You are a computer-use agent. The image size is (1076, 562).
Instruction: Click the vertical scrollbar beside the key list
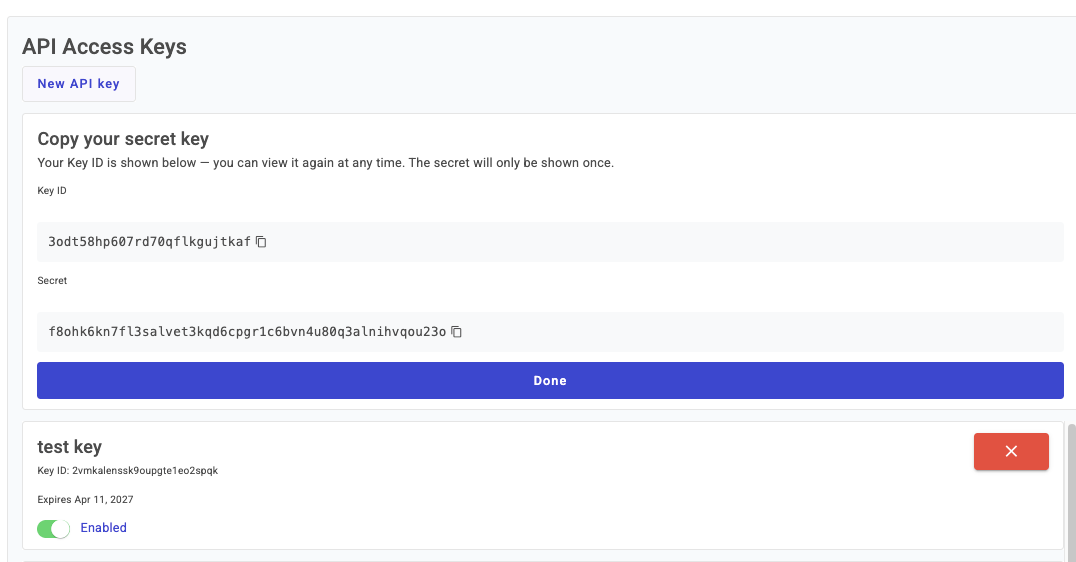(x=1071, y=493)
